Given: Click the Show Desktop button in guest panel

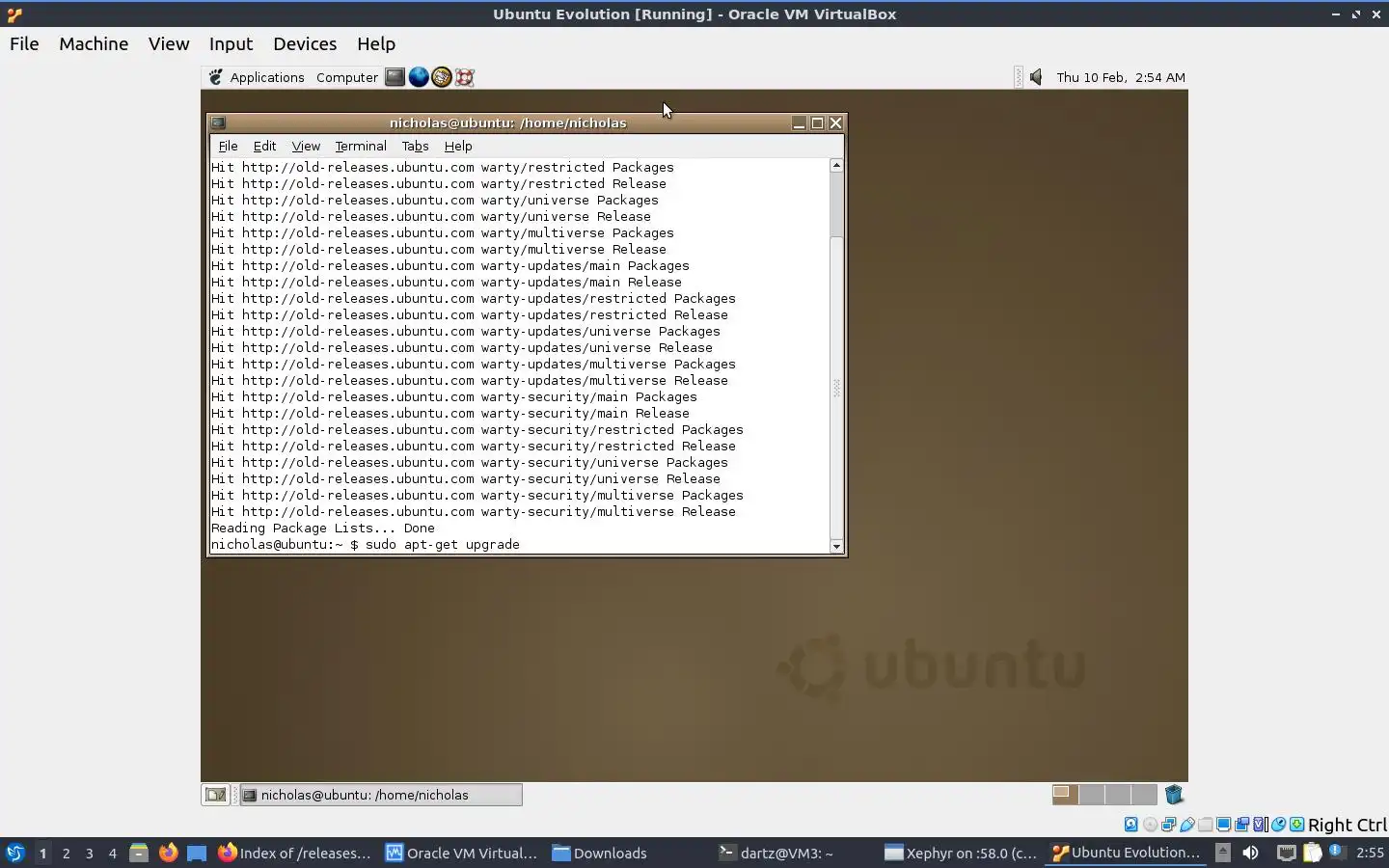Looking at the screenshot, I should click(215, 795).
